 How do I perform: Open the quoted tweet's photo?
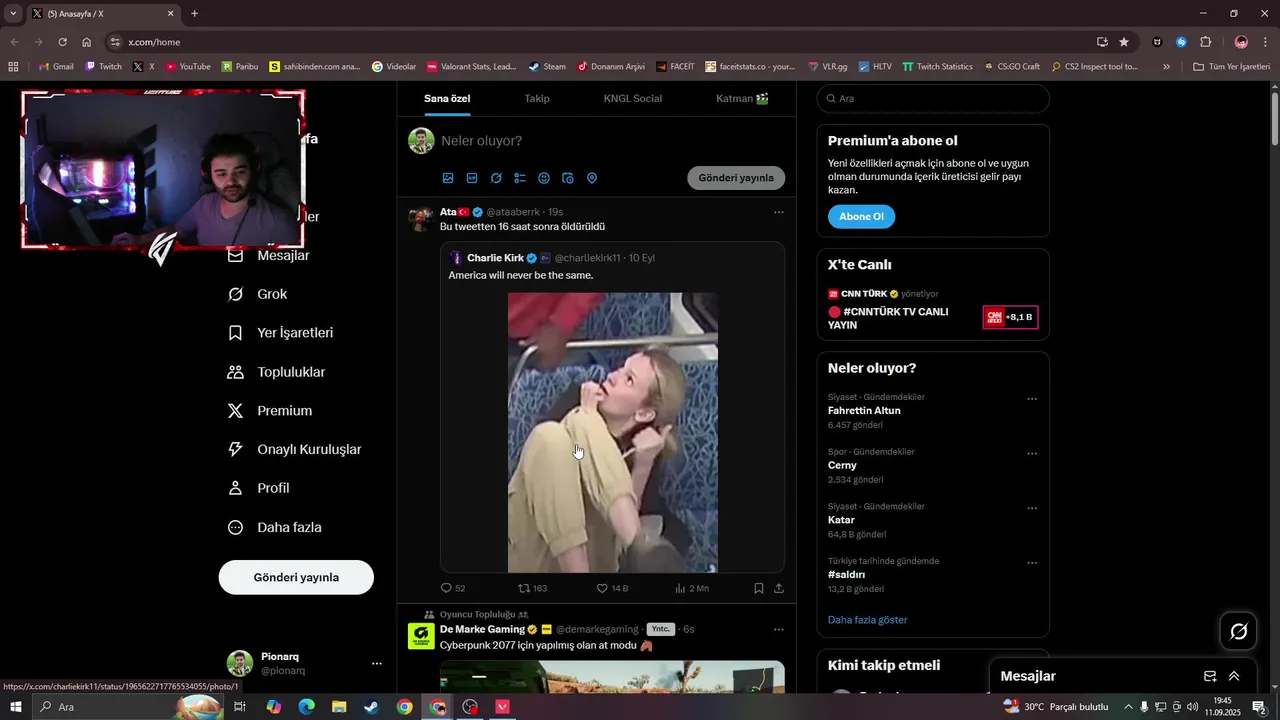tap(612, 432)
